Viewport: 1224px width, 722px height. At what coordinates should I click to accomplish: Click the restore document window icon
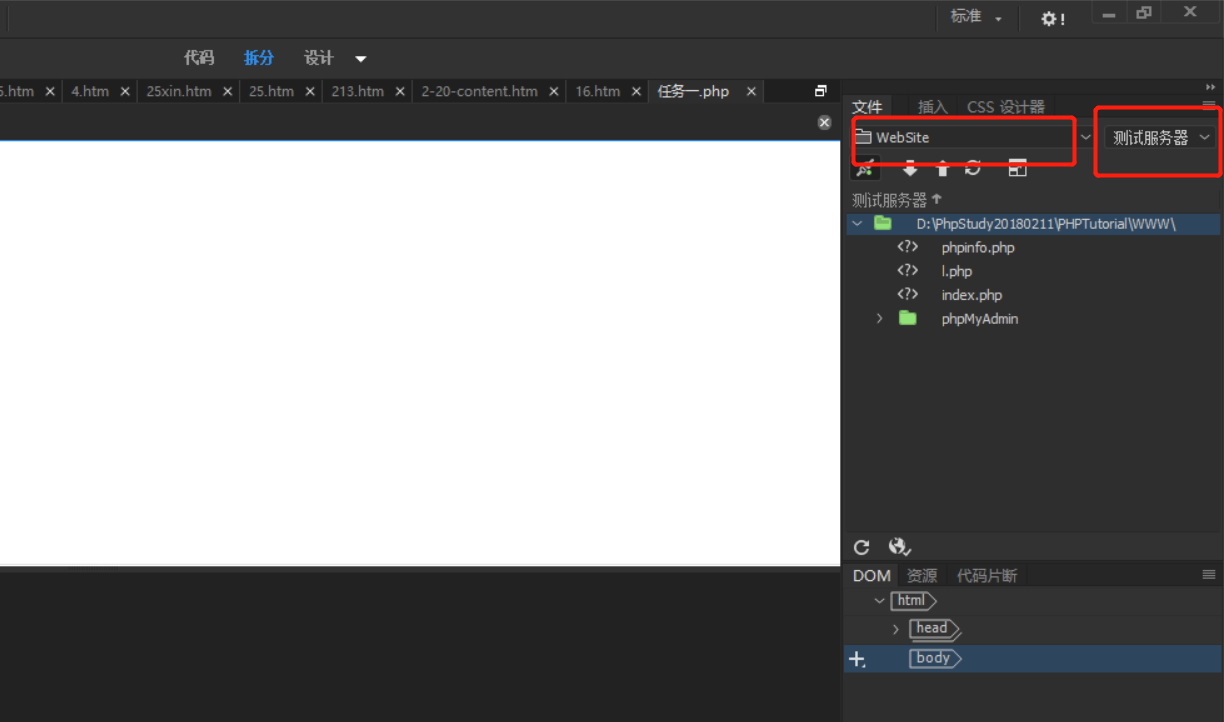pyautogui.click(x=821, y=91)
